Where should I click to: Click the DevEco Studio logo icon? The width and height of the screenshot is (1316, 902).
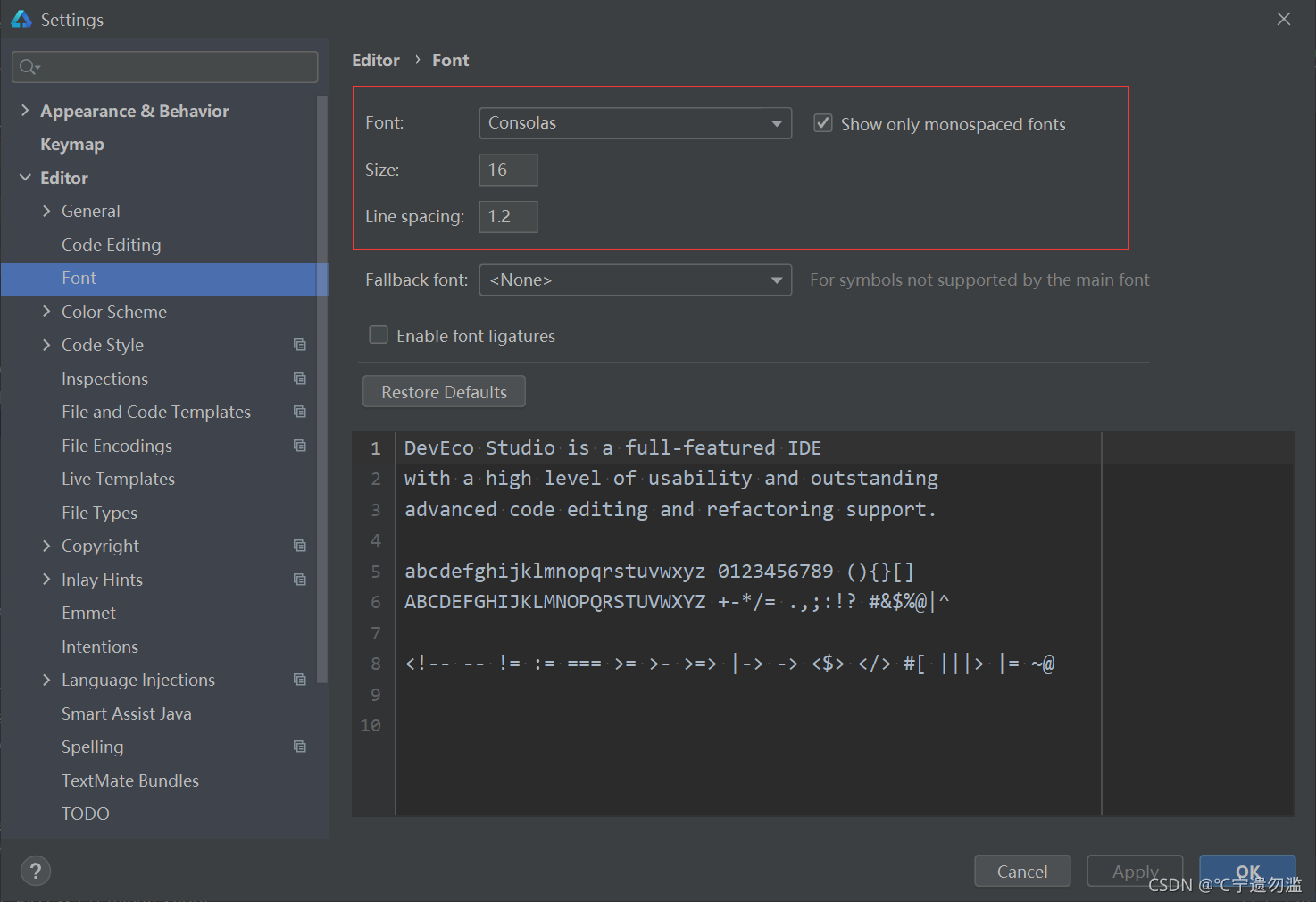point(21,19)
